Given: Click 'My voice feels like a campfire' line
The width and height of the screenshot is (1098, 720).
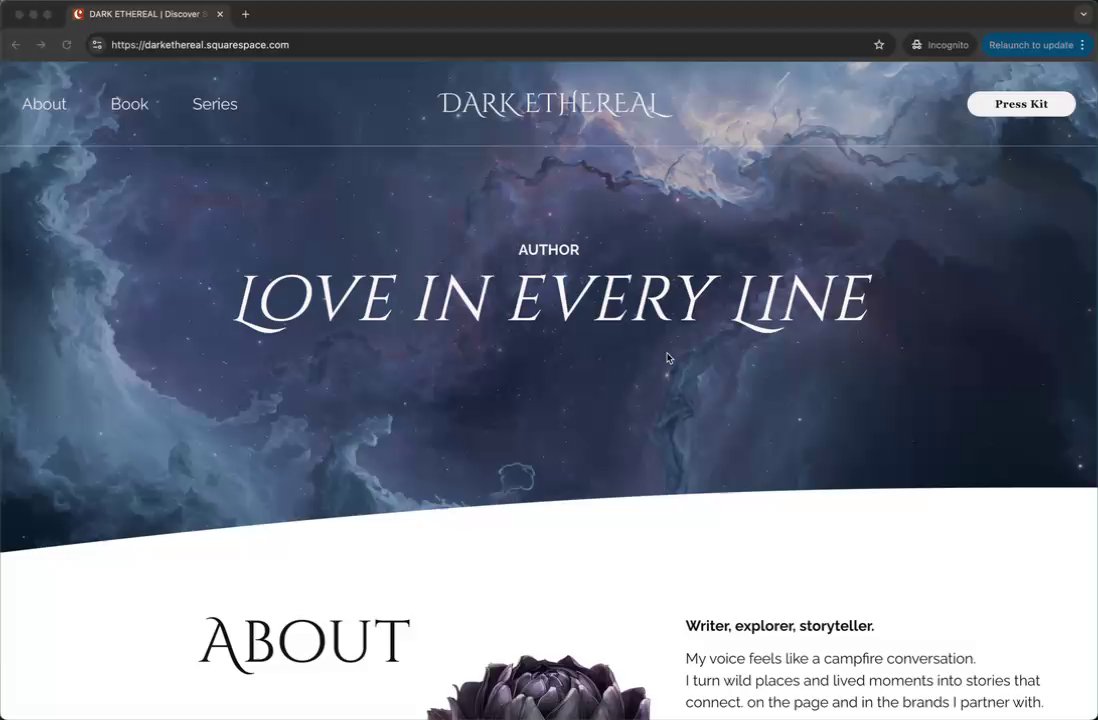Looking at the screenshot, I should click(x=831, y=658).
